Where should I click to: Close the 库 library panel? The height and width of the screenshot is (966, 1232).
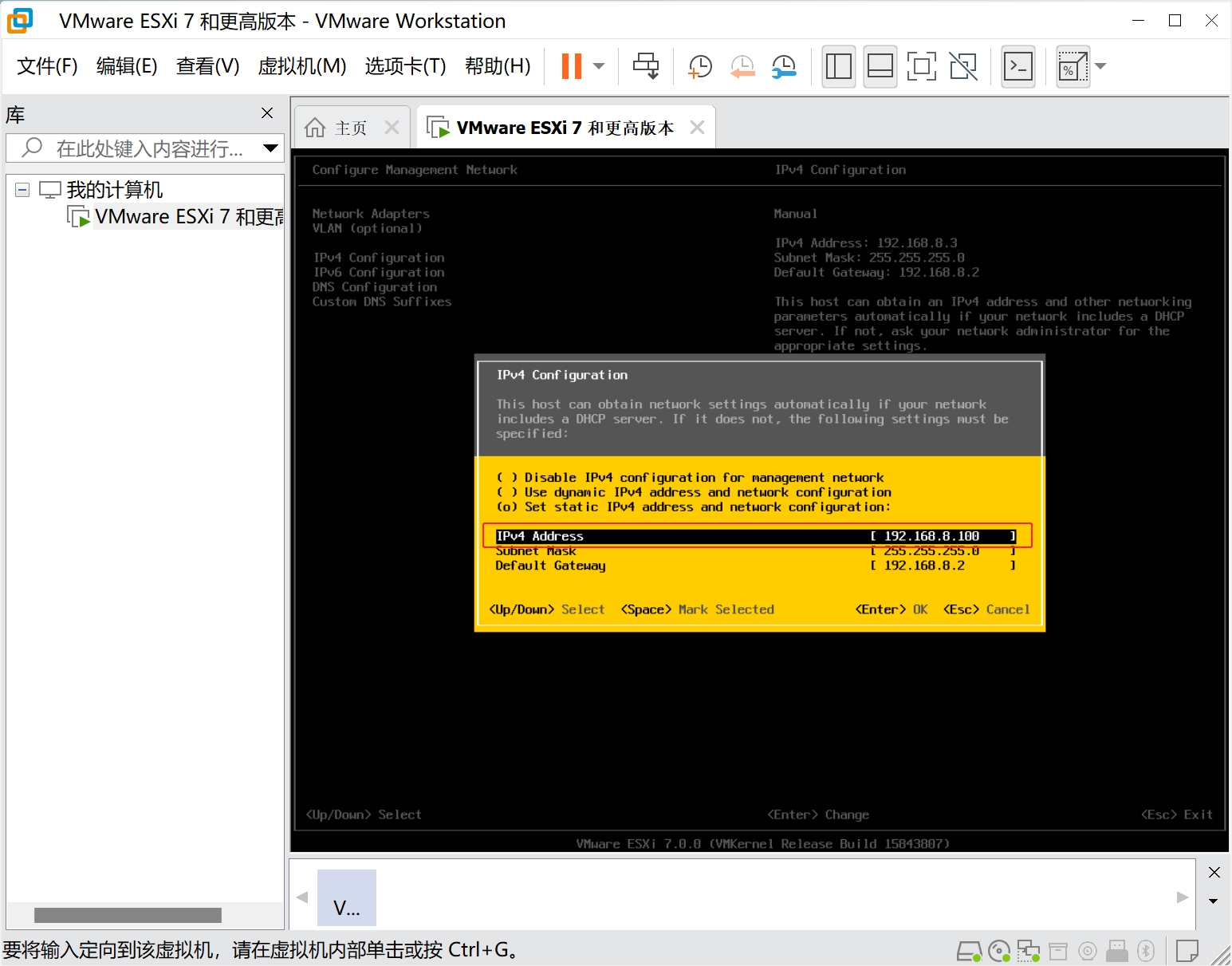[x=267, y=113]
